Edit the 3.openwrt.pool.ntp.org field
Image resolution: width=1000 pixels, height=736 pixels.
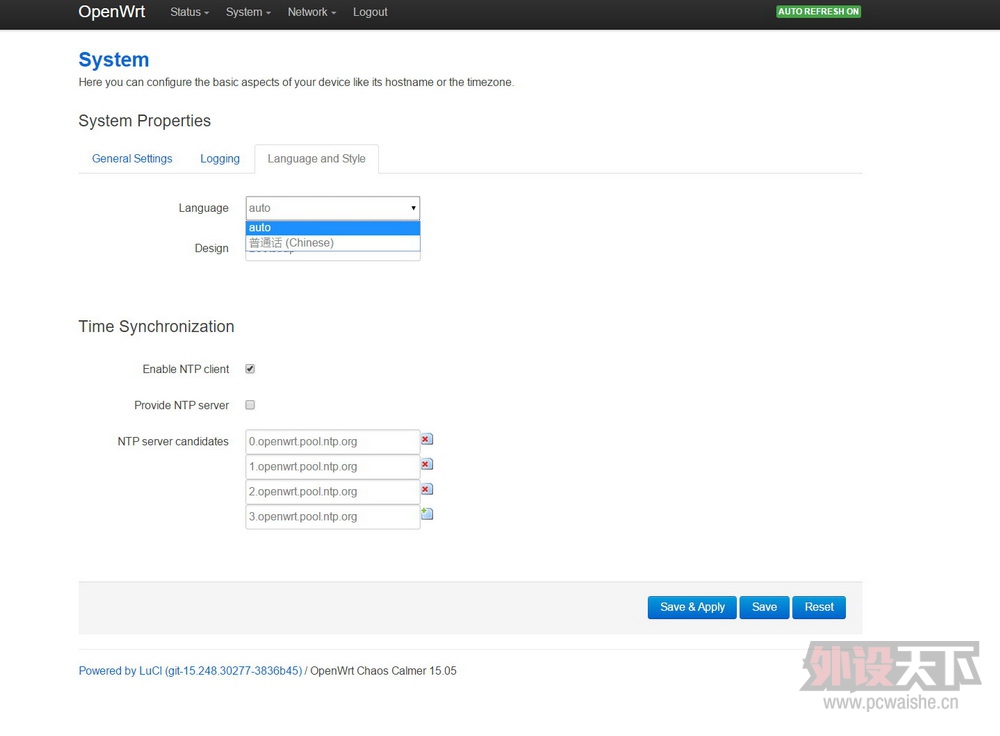333,517
